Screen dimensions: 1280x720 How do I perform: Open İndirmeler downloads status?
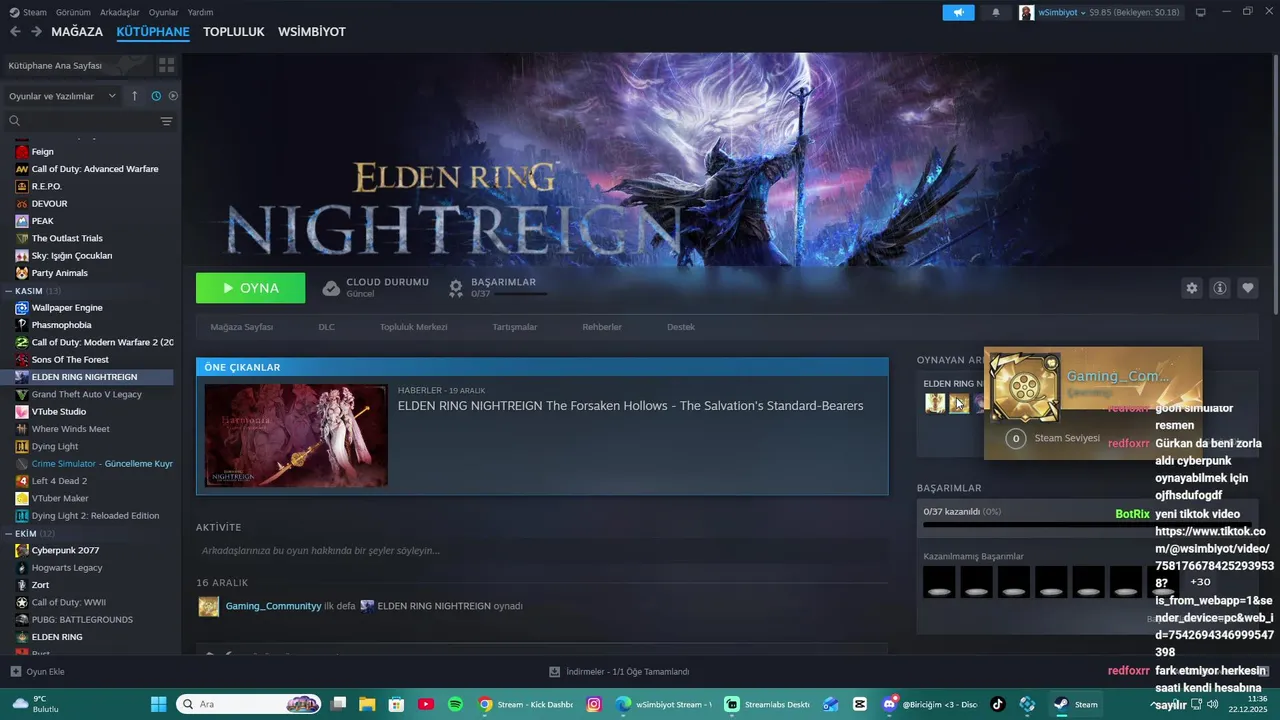619,672
